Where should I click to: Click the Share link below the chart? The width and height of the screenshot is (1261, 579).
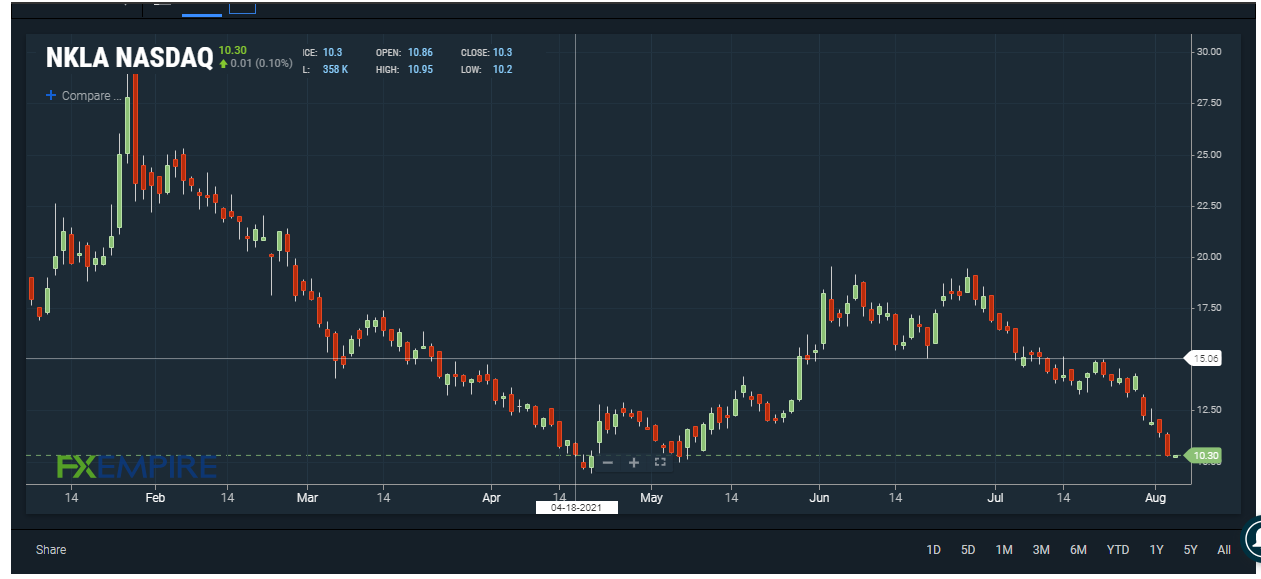51,549
